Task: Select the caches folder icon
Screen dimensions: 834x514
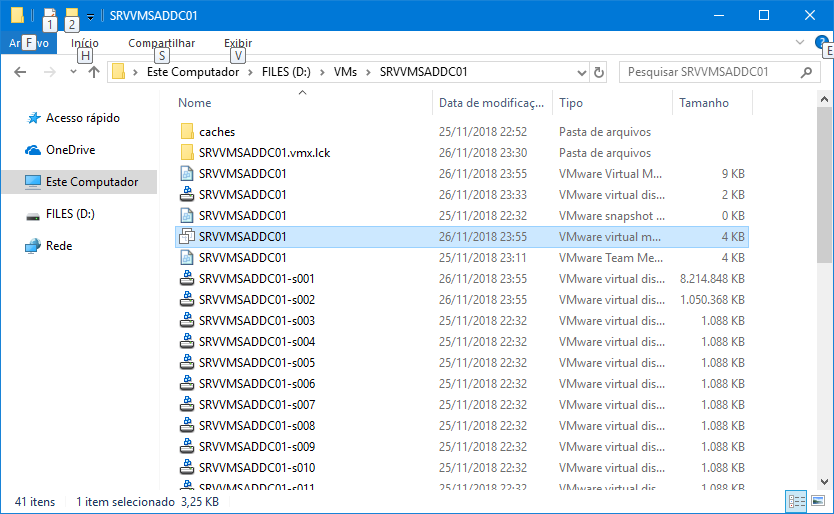Action: (x=187, y=132)
